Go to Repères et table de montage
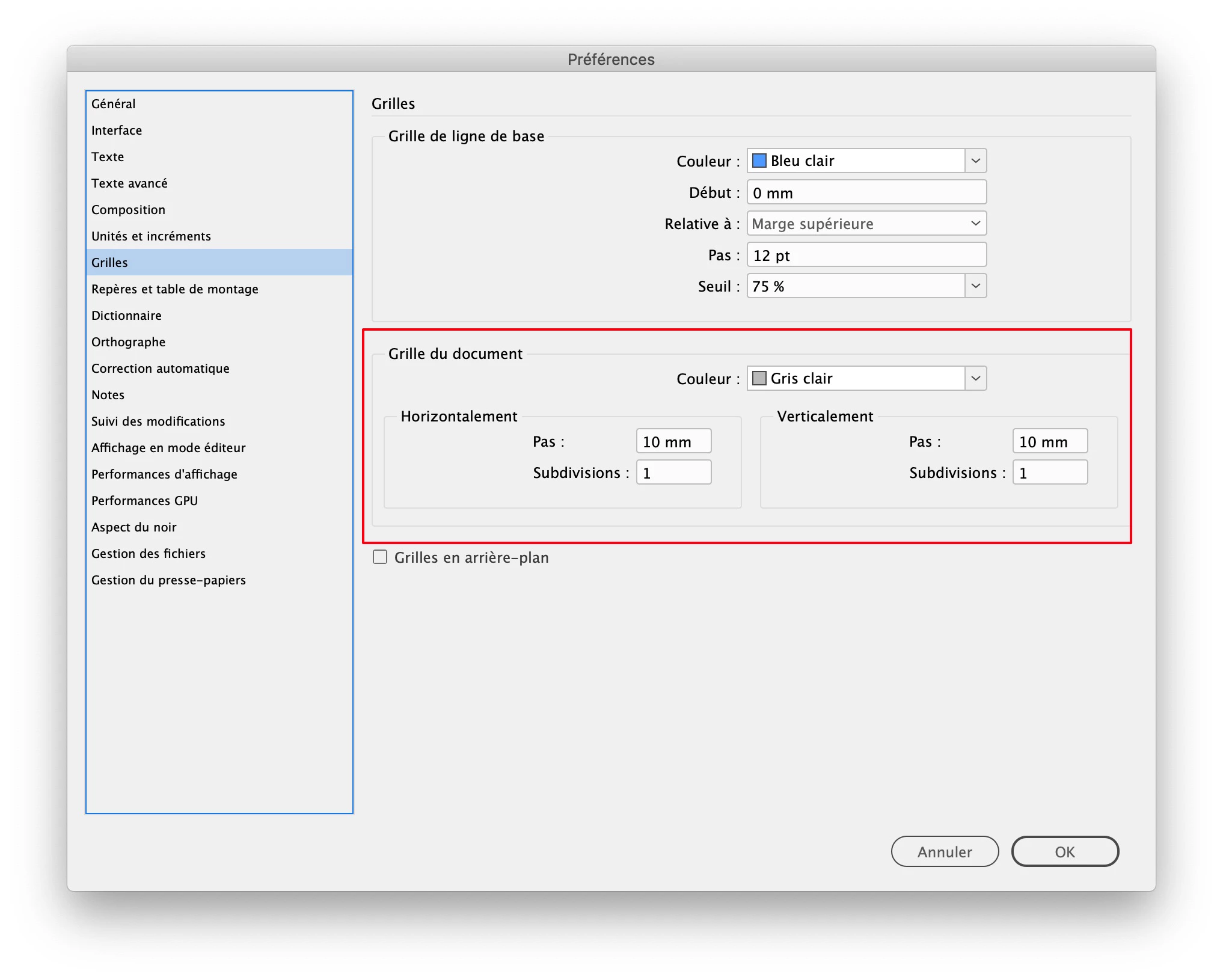The image size is (1223, 980). coord(174,289)
